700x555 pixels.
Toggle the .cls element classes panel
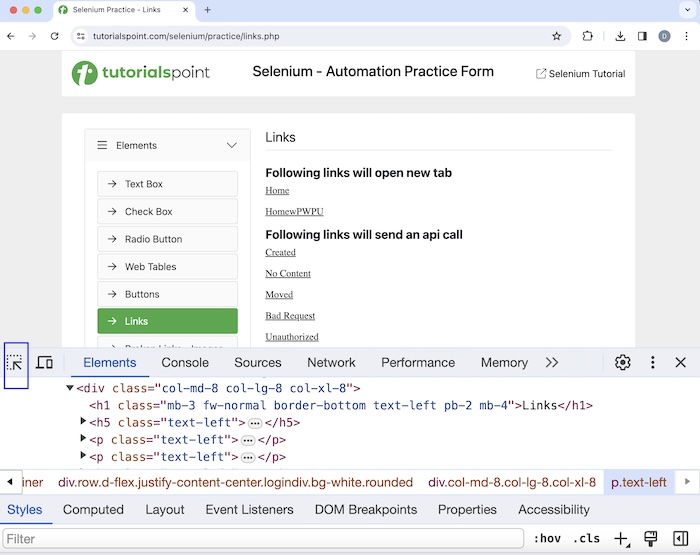[587, 539]
